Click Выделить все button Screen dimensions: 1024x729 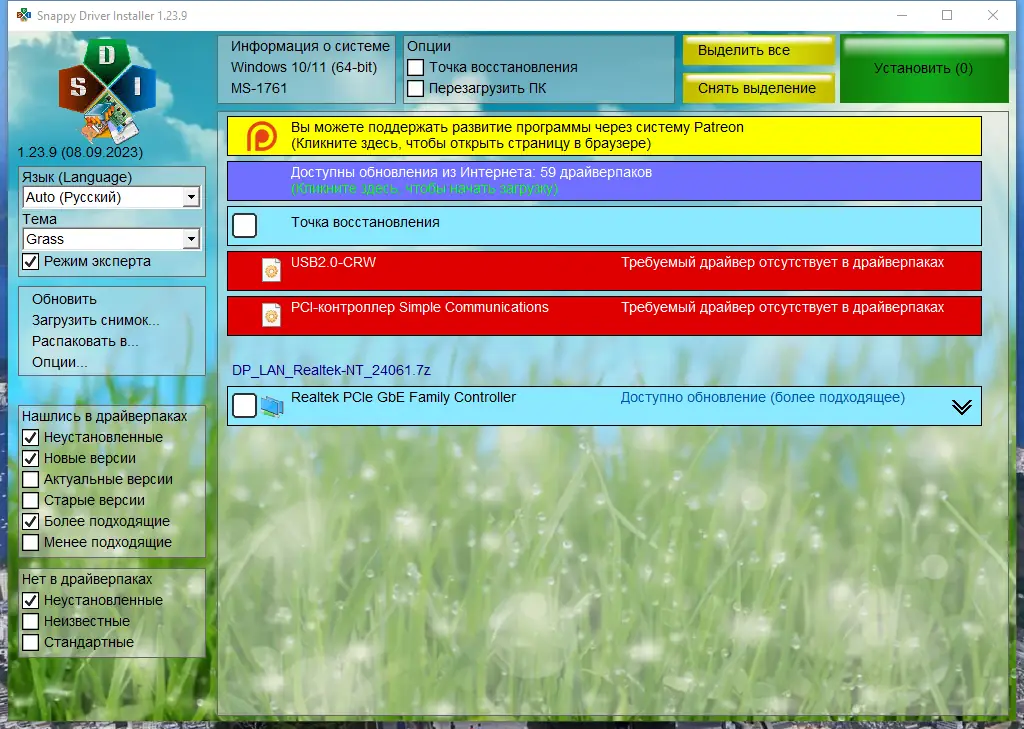click(759, 50)
